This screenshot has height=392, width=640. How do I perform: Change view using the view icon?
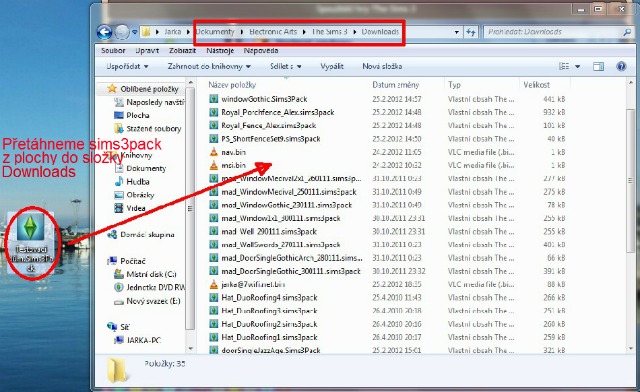(564, 66)
